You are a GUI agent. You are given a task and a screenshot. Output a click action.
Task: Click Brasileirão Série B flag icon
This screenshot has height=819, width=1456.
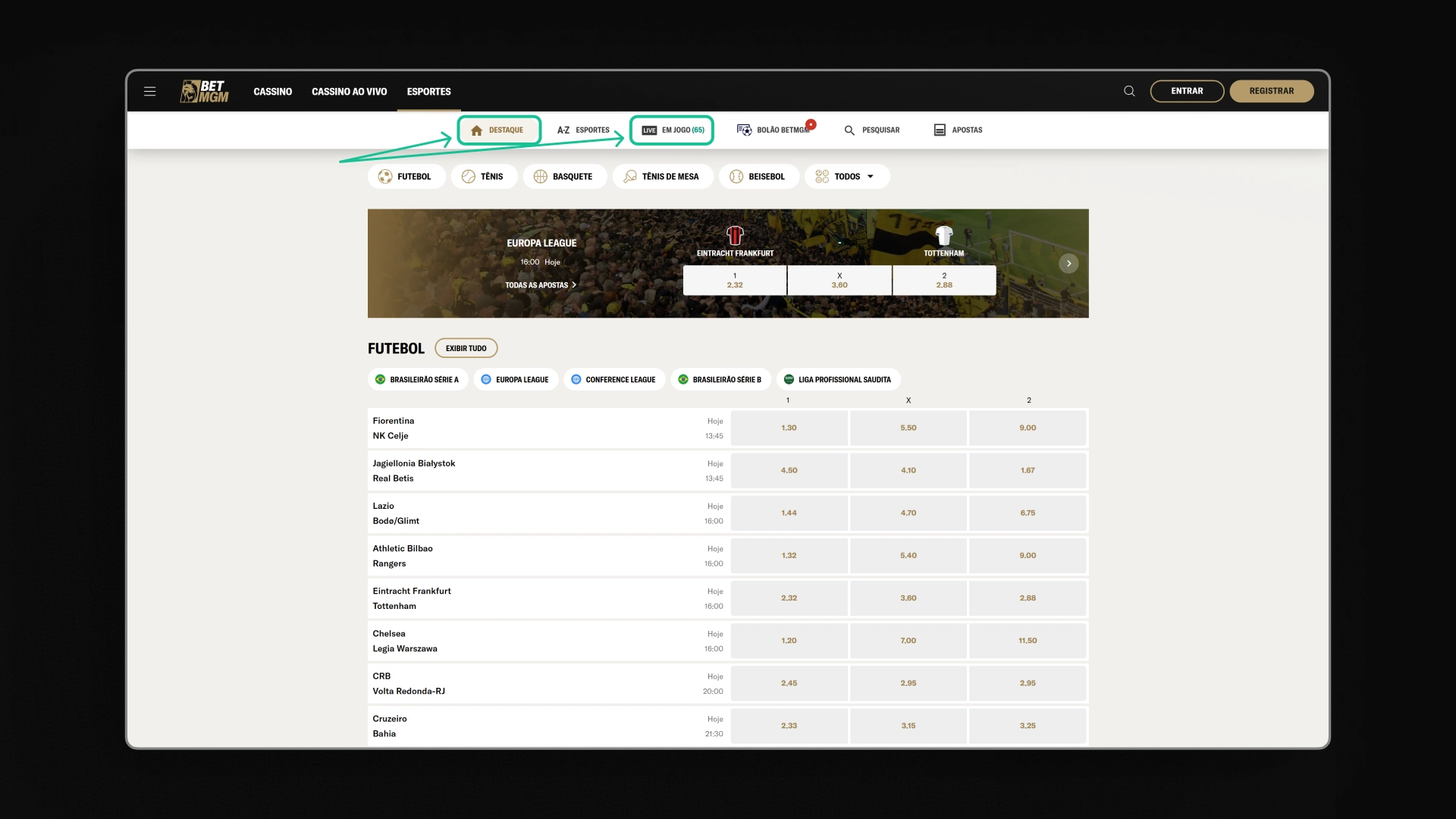pos(683,379)
